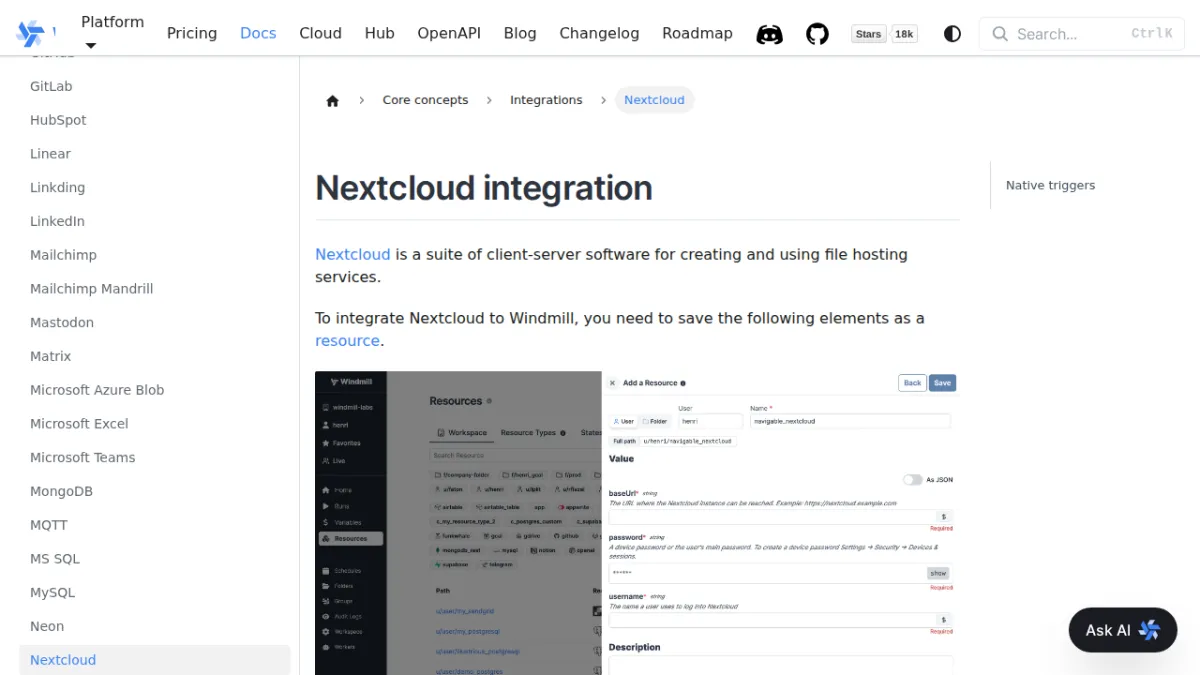Focus the Search input field
Screen dimensions: 1200x675
tap(1081, 34)
